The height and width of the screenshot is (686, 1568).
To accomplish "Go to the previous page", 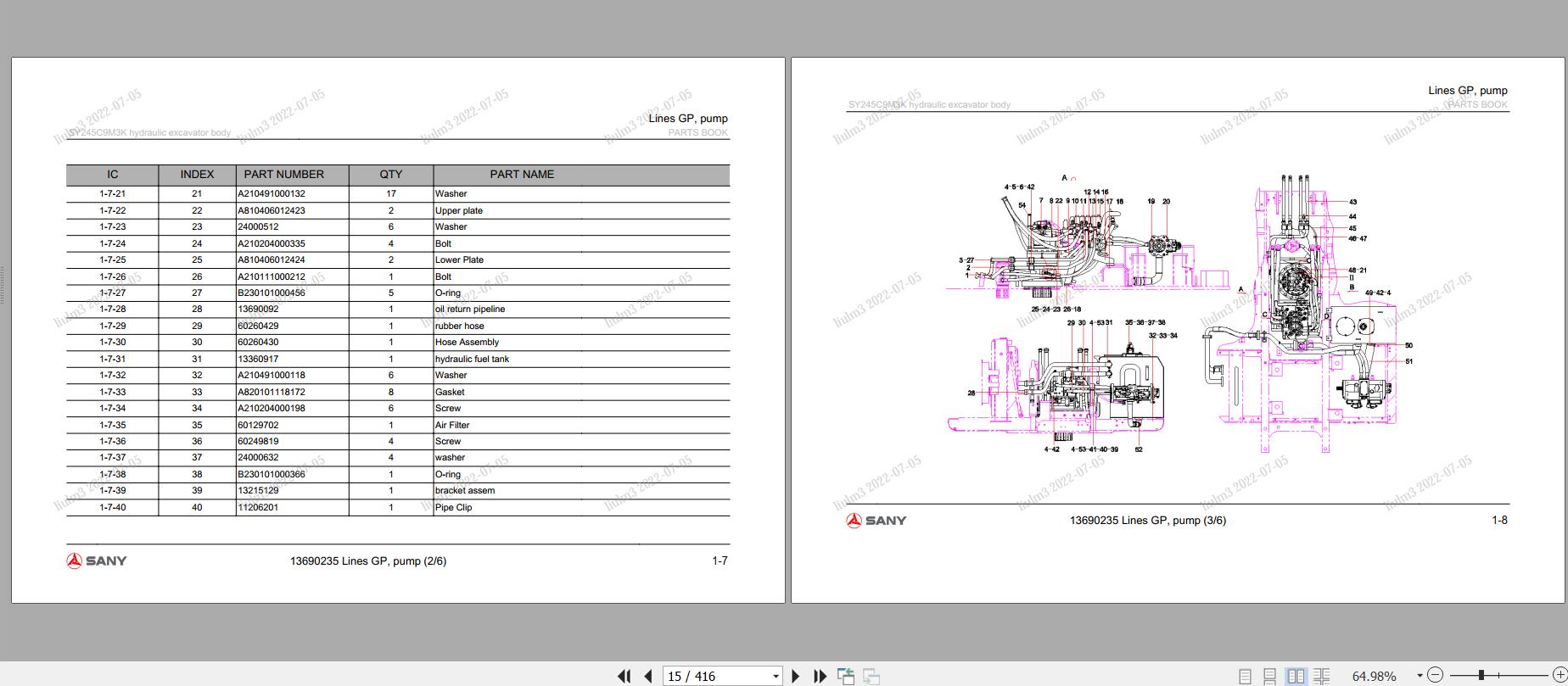I will click(648, 676).
